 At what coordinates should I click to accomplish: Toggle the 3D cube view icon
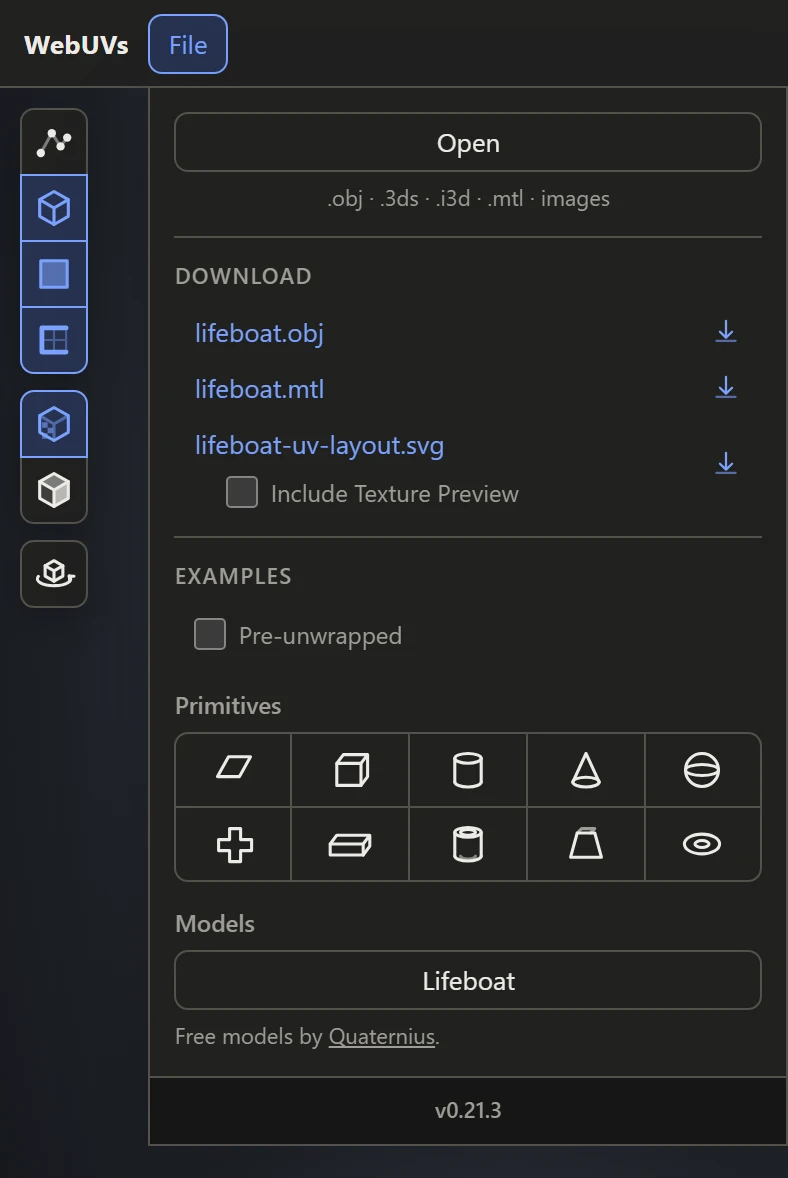[54, 208]
